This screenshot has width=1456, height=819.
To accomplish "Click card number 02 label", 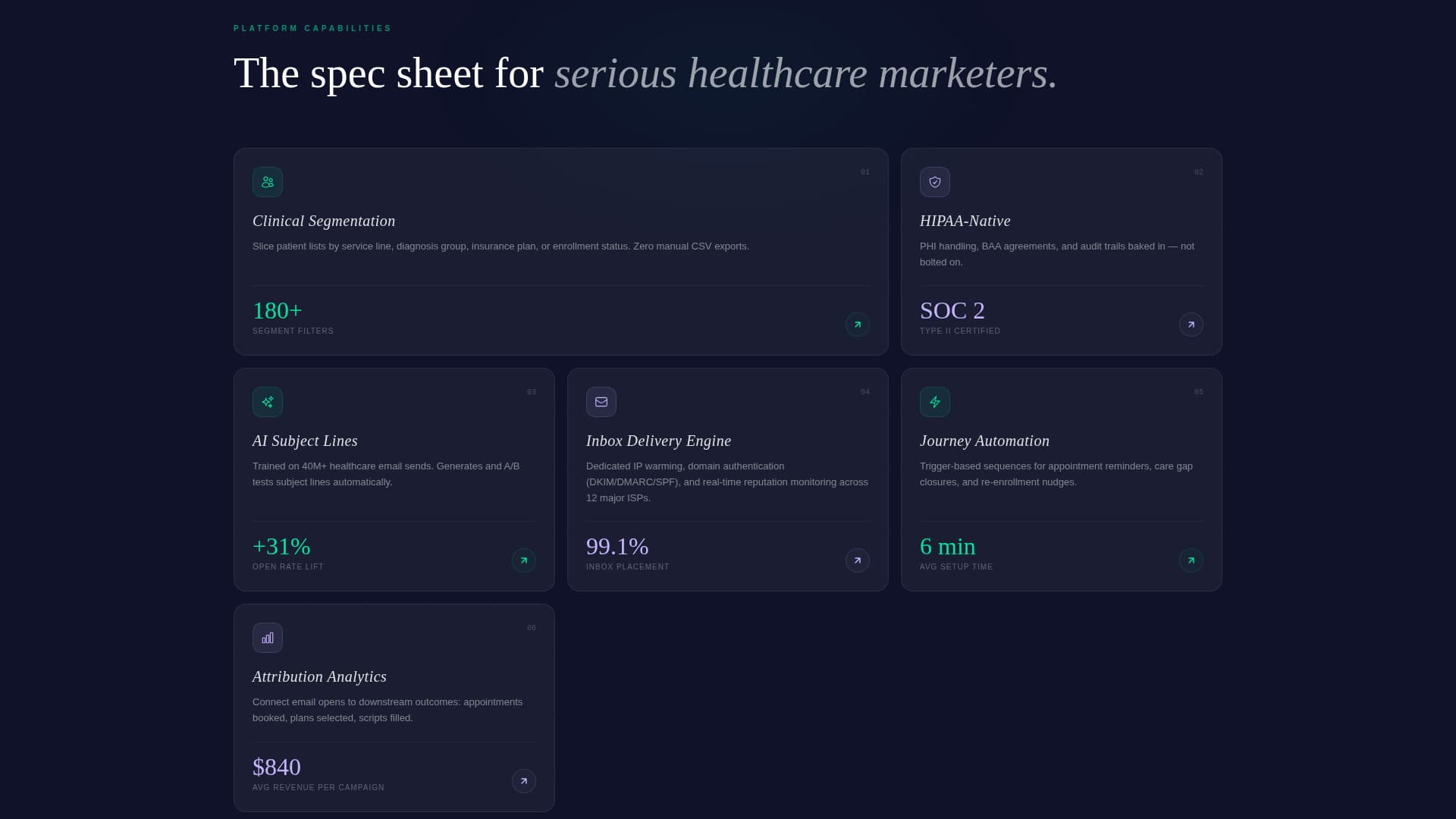I will tap(1199, 172).
